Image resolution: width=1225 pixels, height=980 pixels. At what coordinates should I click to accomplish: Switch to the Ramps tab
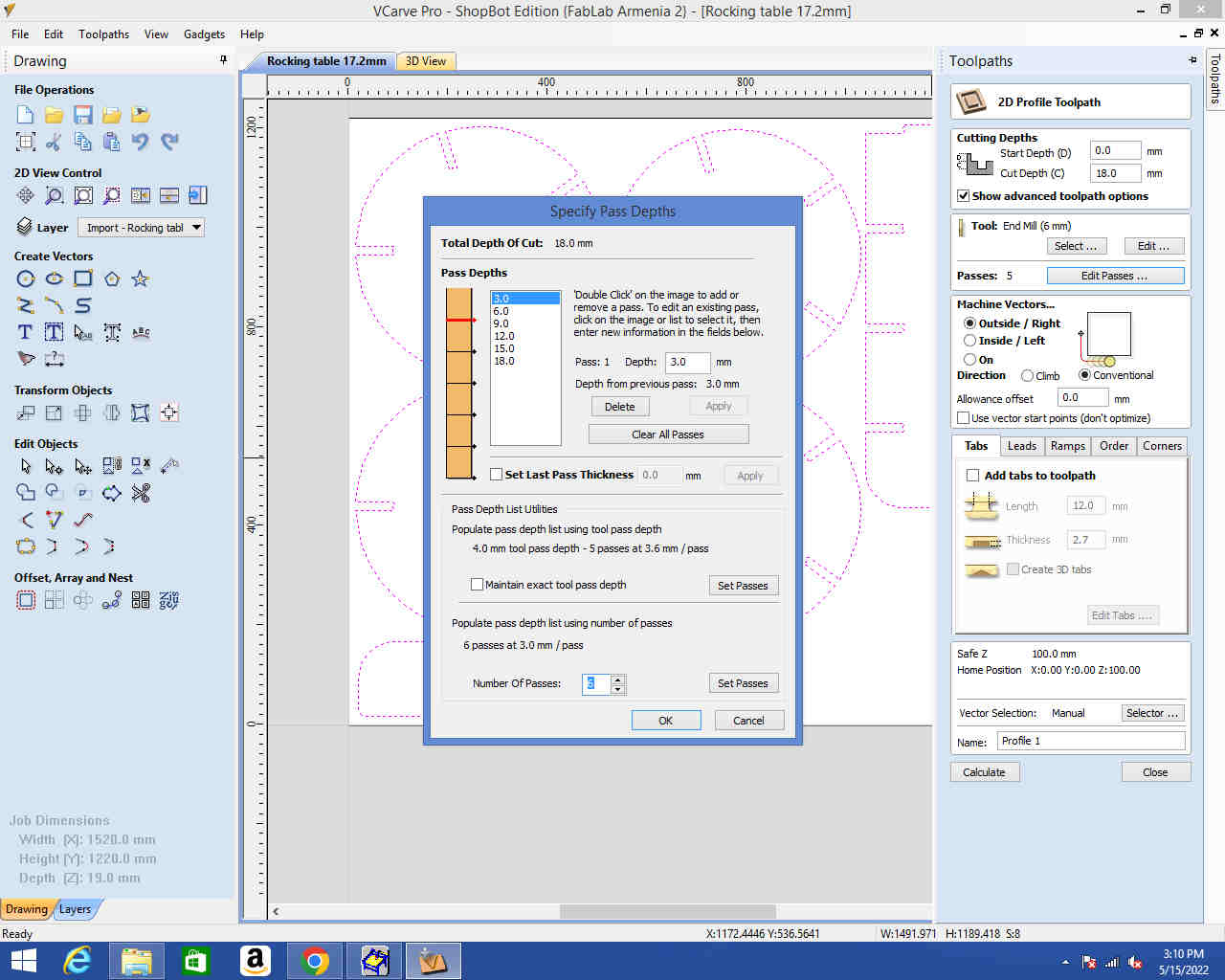[1067, 446]
